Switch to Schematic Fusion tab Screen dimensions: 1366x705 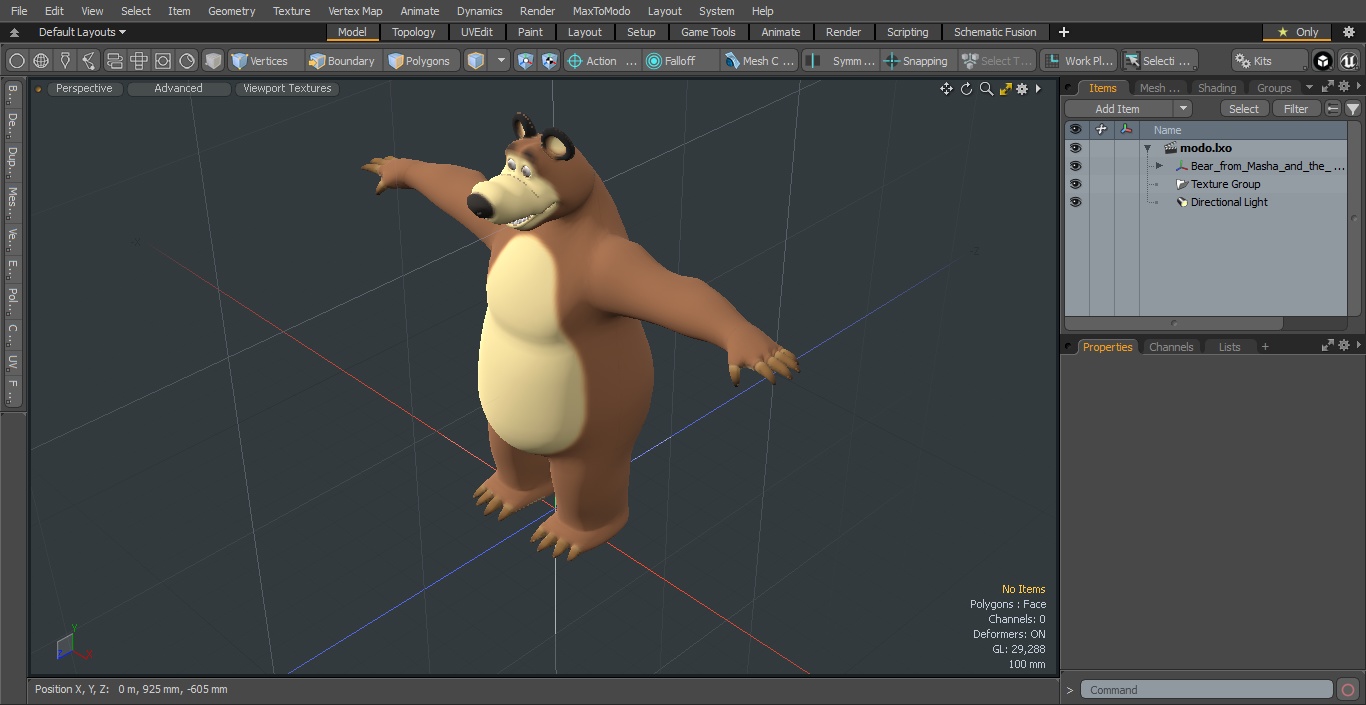click(x=995, y=32)
